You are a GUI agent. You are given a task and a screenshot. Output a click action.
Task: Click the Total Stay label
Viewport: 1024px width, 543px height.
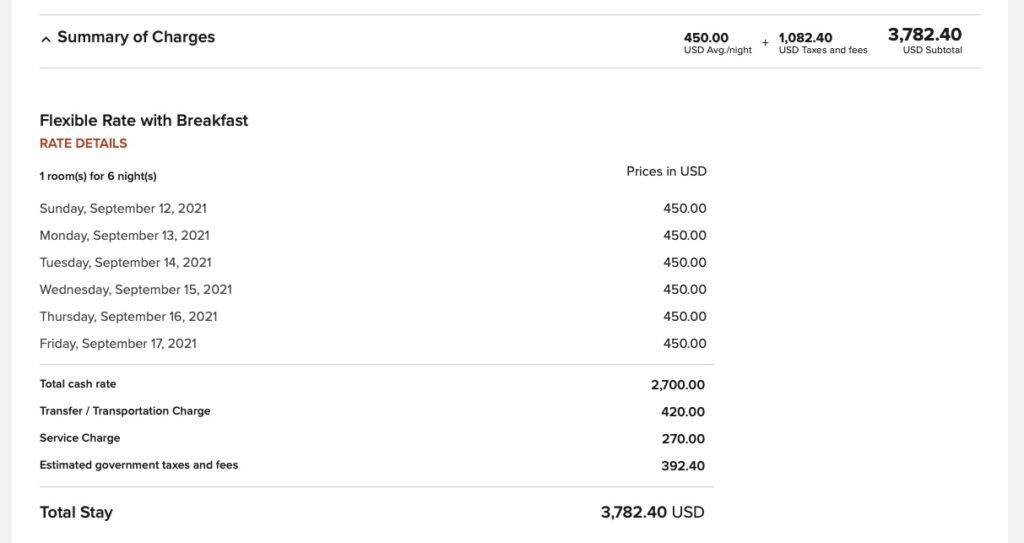coord(76,512)
